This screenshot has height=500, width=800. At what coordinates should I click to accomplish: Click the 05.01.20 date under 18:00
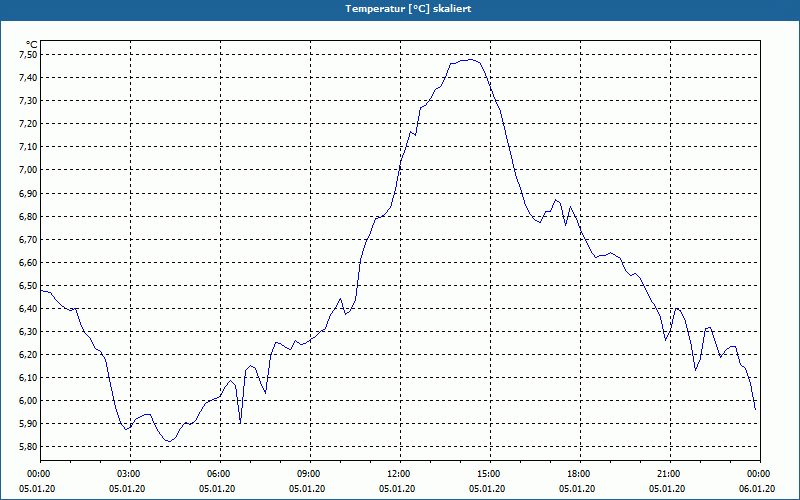(x=577, y=489)
